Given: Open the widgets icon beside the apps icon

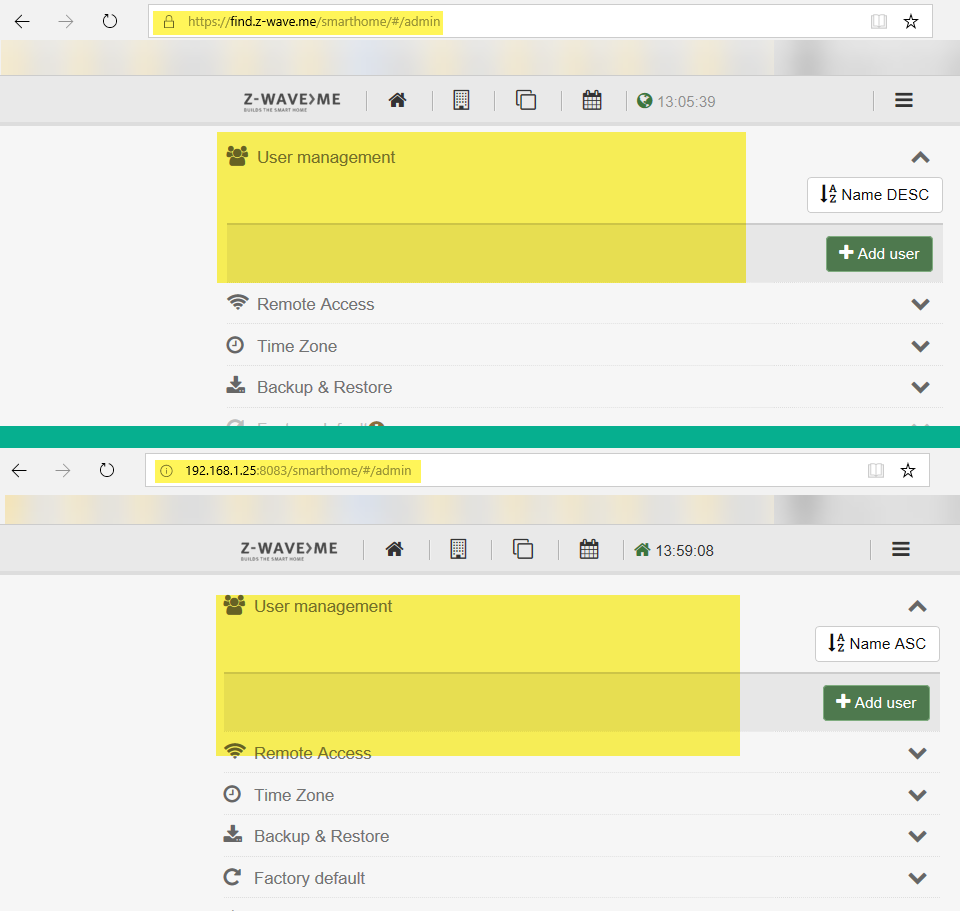Looking at the screenshot, I should 526,100.
